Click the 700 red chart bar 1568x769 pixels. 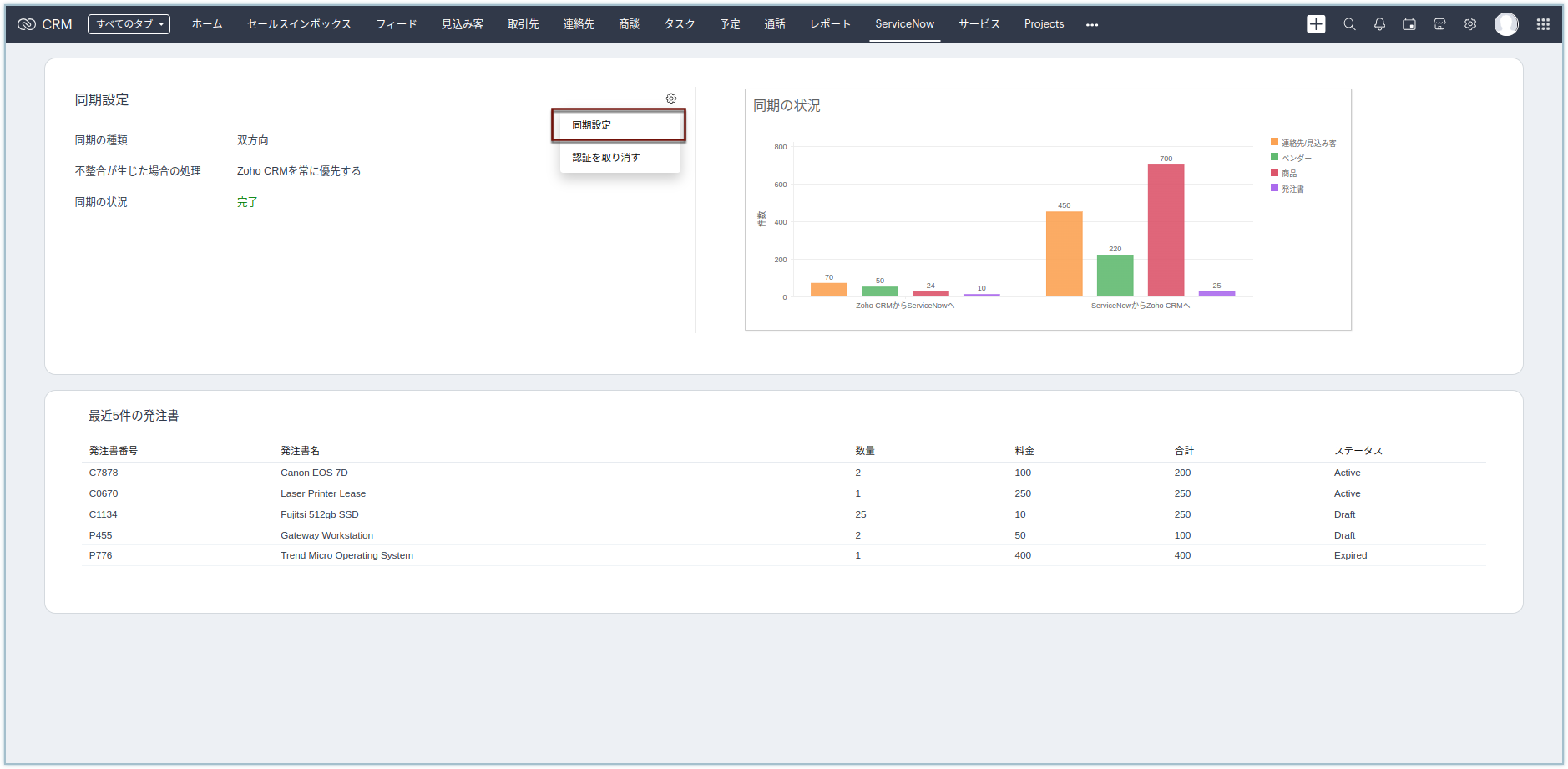tap(1166, 230)
